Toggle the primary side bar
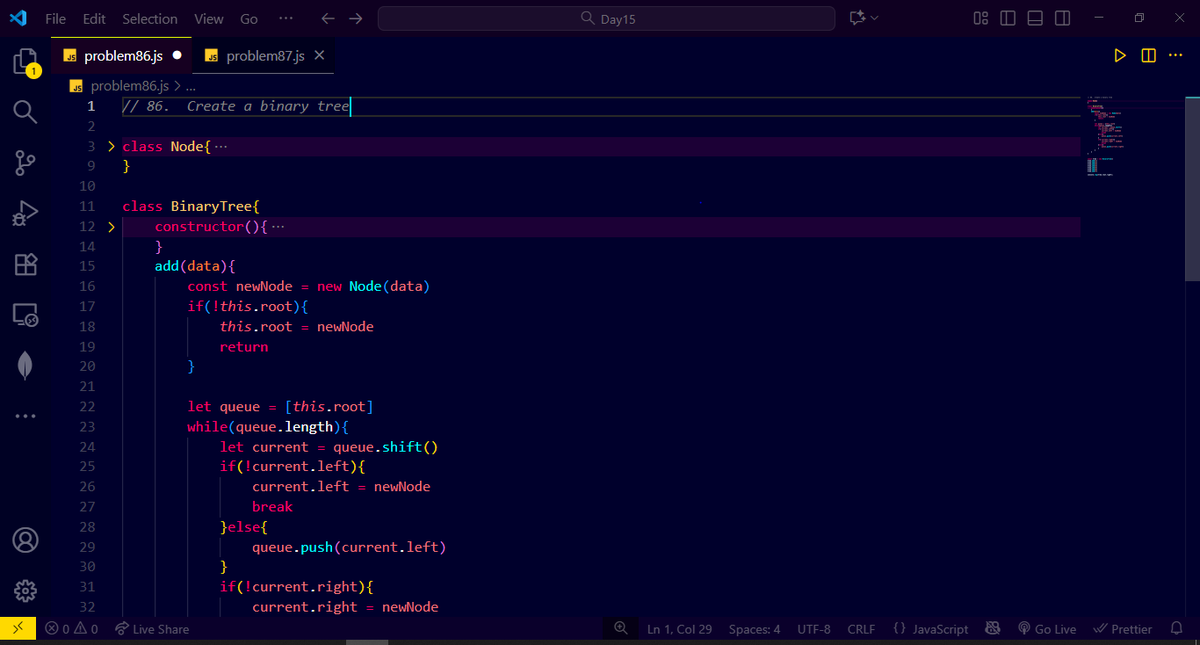 pos(1008,18)
